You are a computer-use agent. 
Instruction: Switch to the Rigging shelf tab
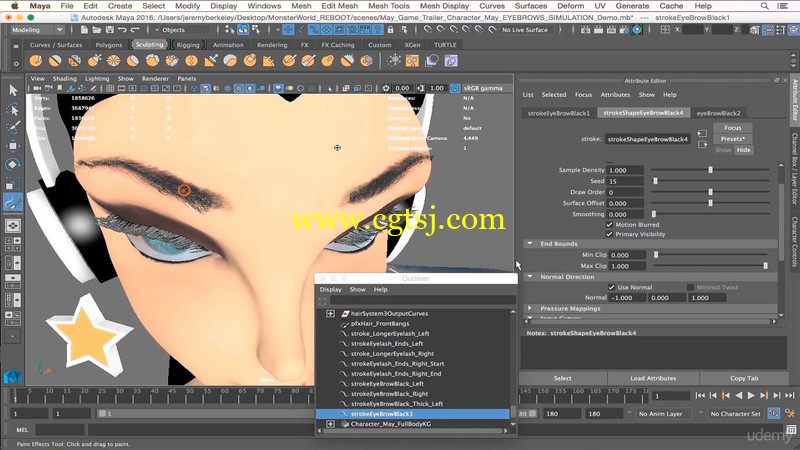tap(188, 45)
